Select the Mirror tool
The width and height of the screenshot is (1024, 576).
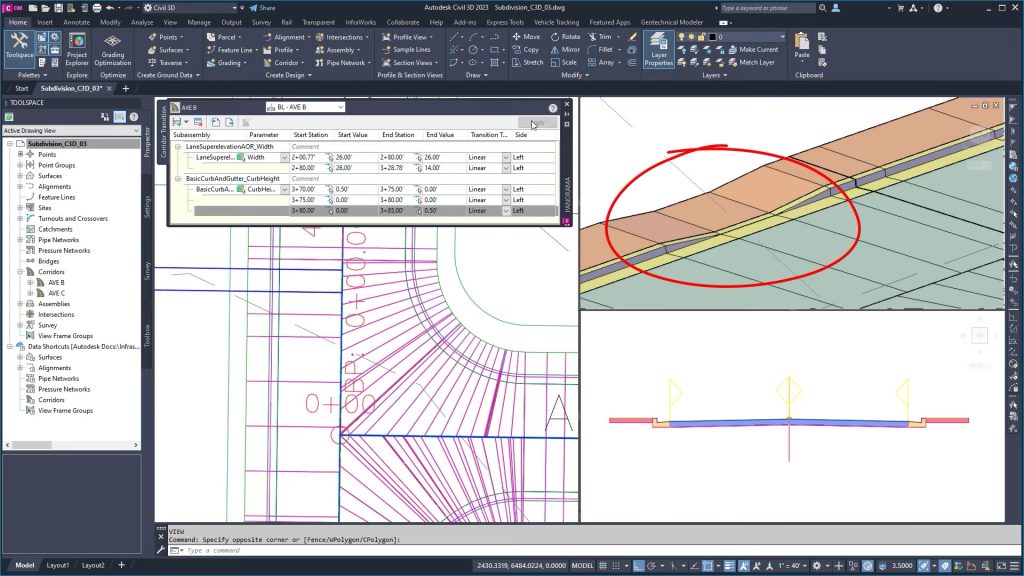click(x=565, y=50)
